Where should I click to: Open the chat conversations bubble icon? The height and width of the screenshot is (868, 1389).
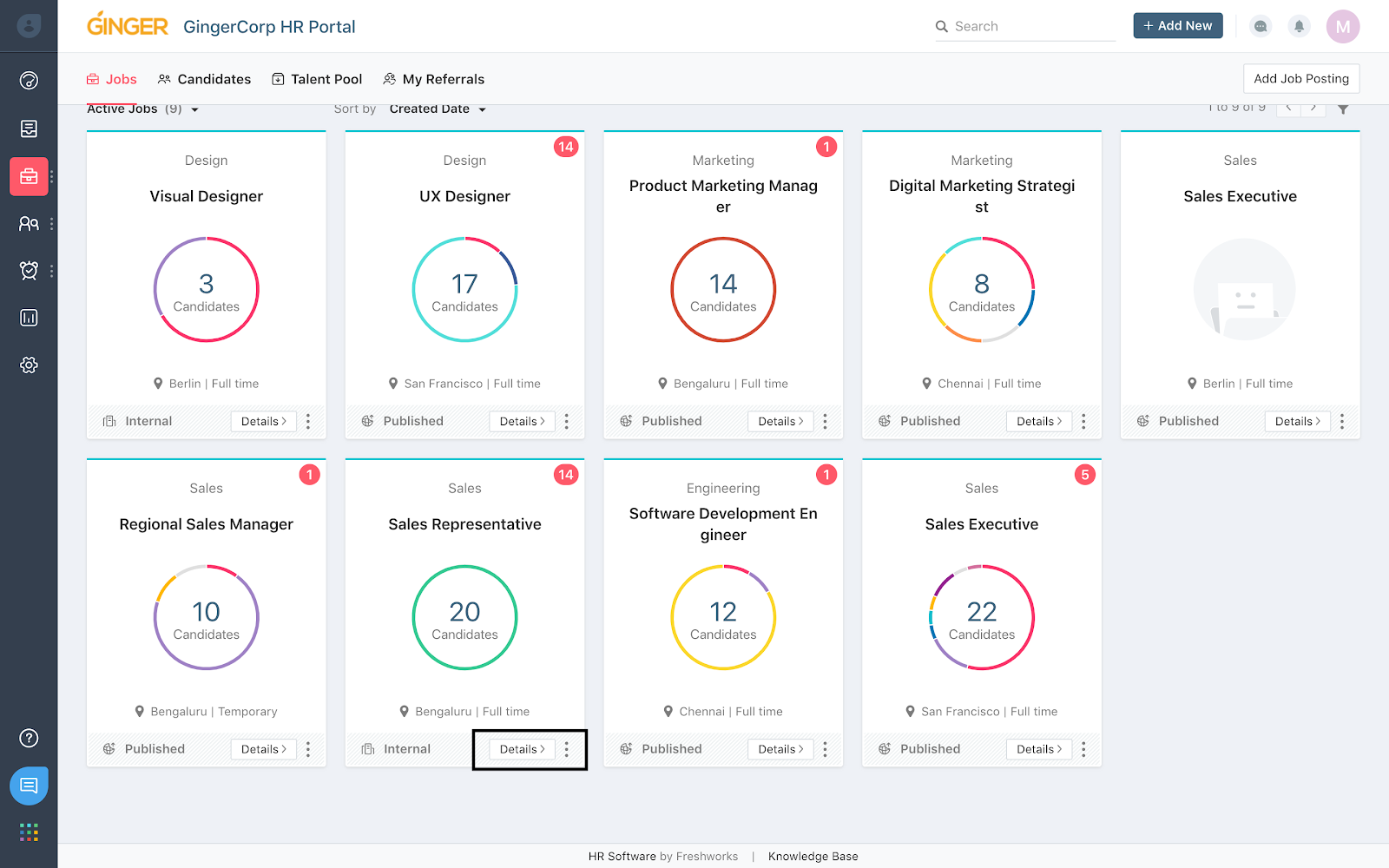(1260, 26)
